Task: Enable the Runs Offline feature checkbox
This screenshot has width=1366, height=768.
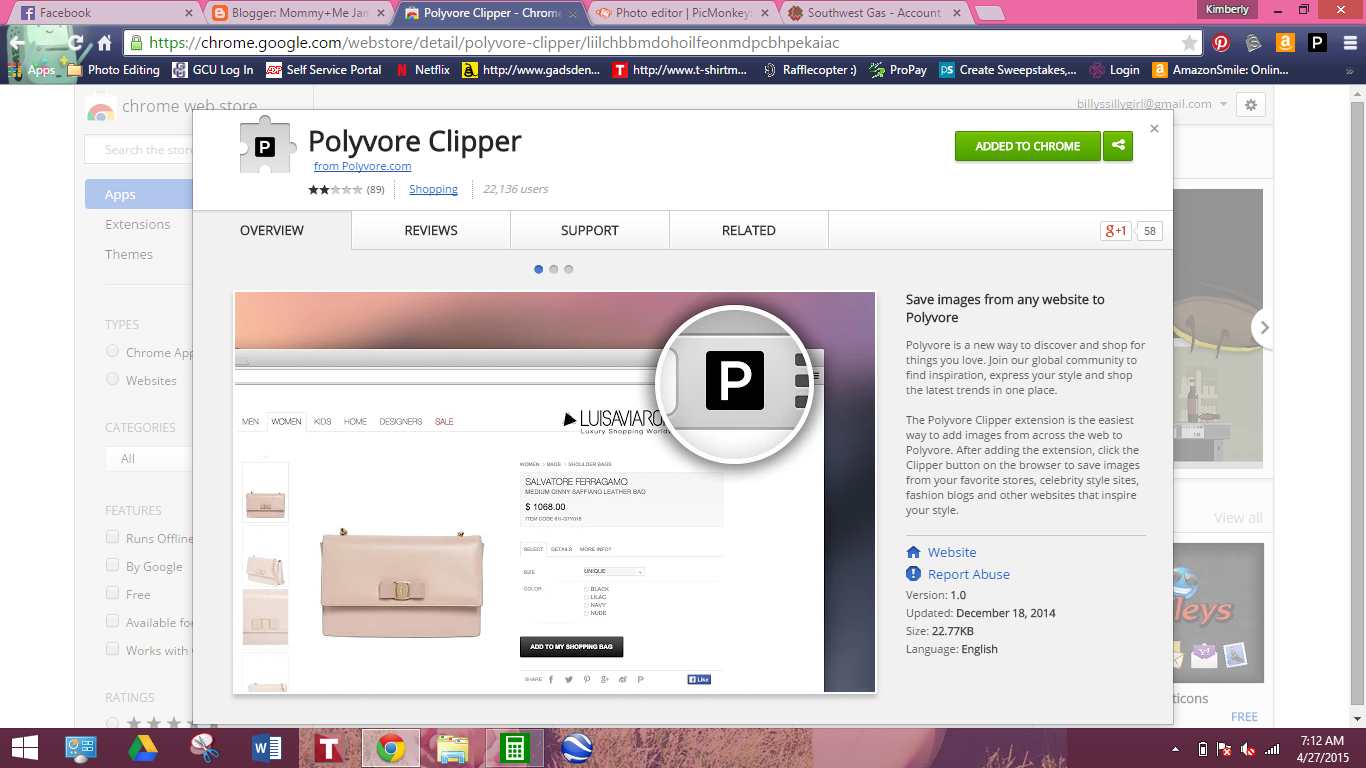Action: click(113, 537)
